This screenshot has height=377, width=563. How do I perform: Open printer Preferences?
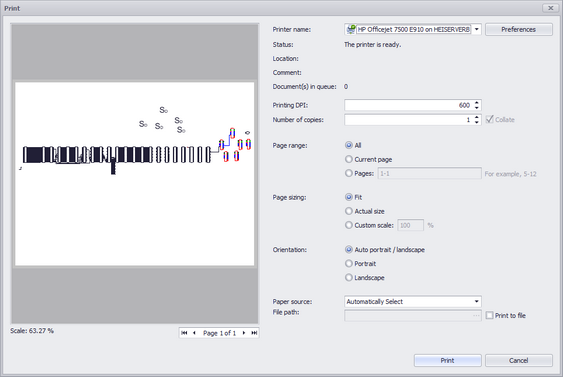[x=518, y=29]
